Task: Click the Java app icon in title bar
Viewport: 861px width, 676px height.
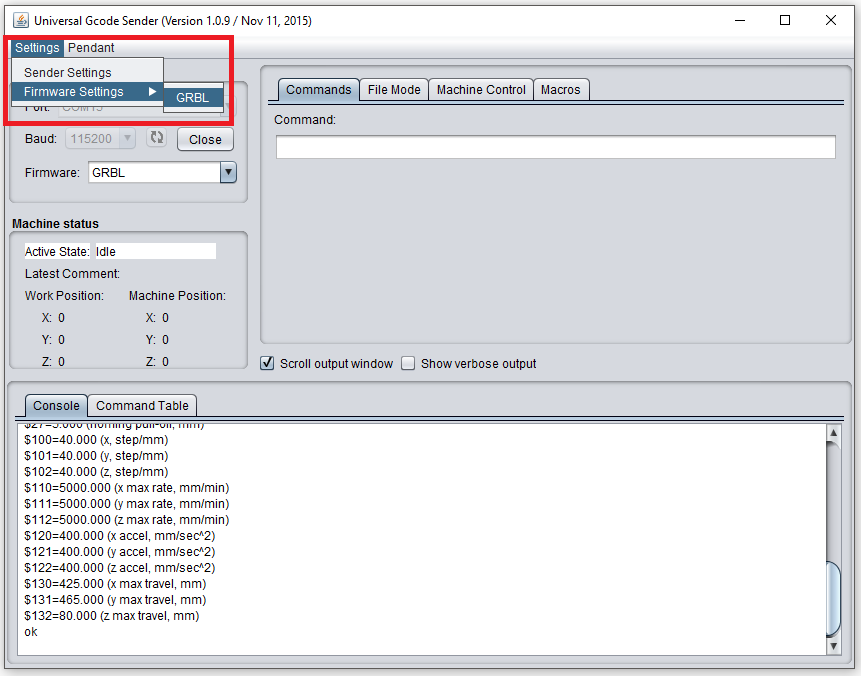Action: point(21,21)
